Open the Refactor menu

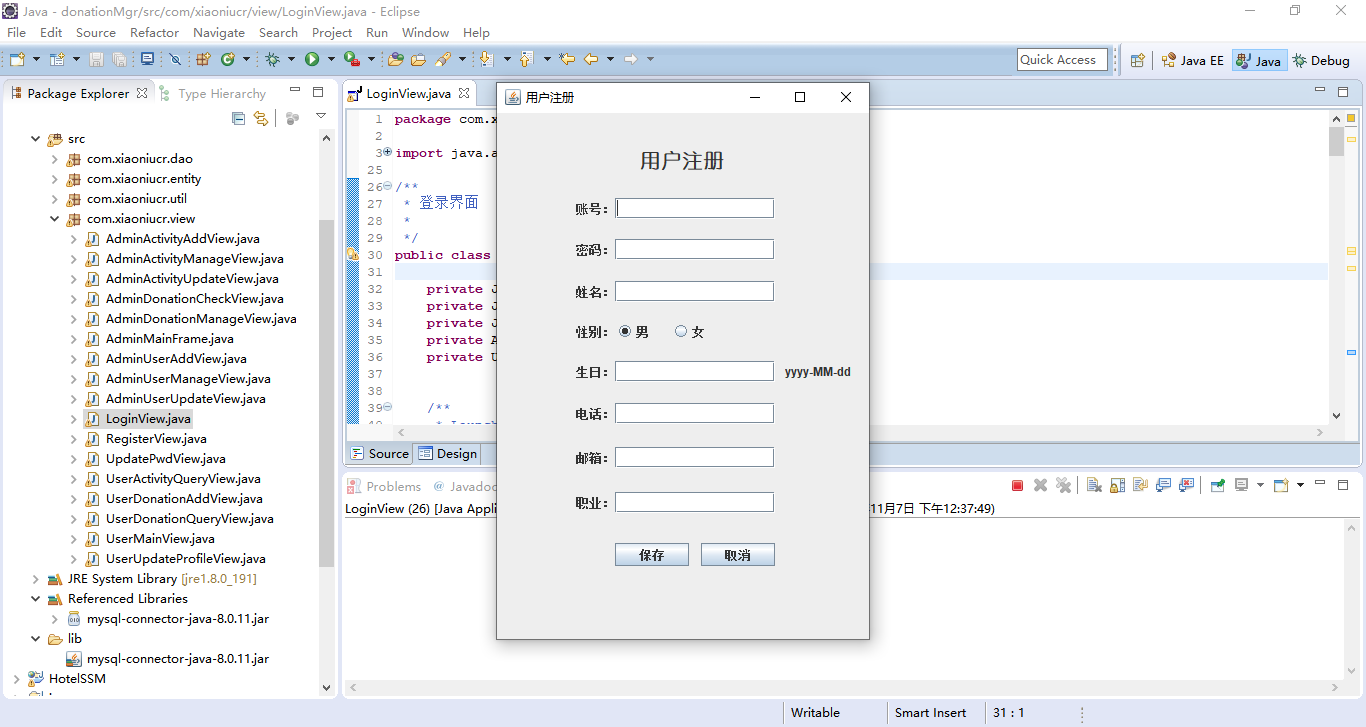(154, 32)
